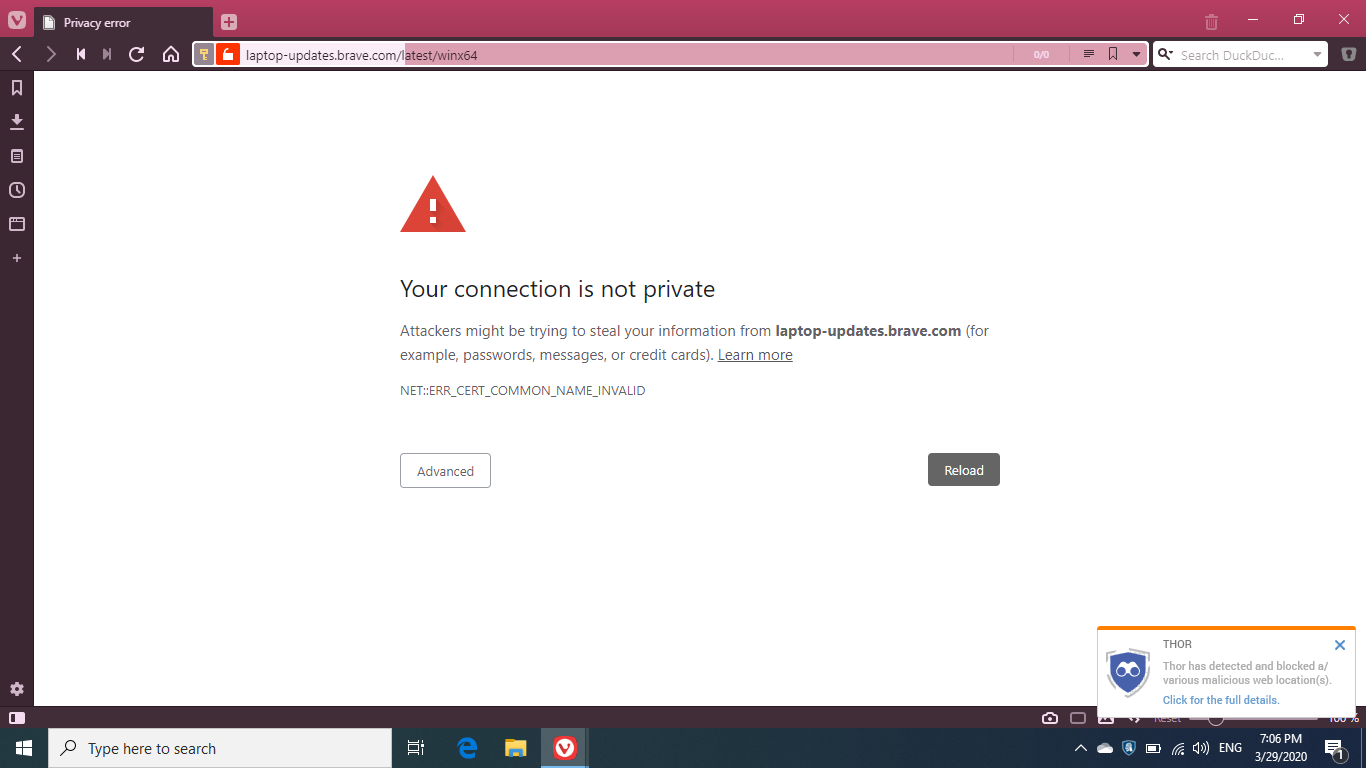Open the saved passwords key icon
The height and width of the screenshot is (768, 1366).
[204, 55]
